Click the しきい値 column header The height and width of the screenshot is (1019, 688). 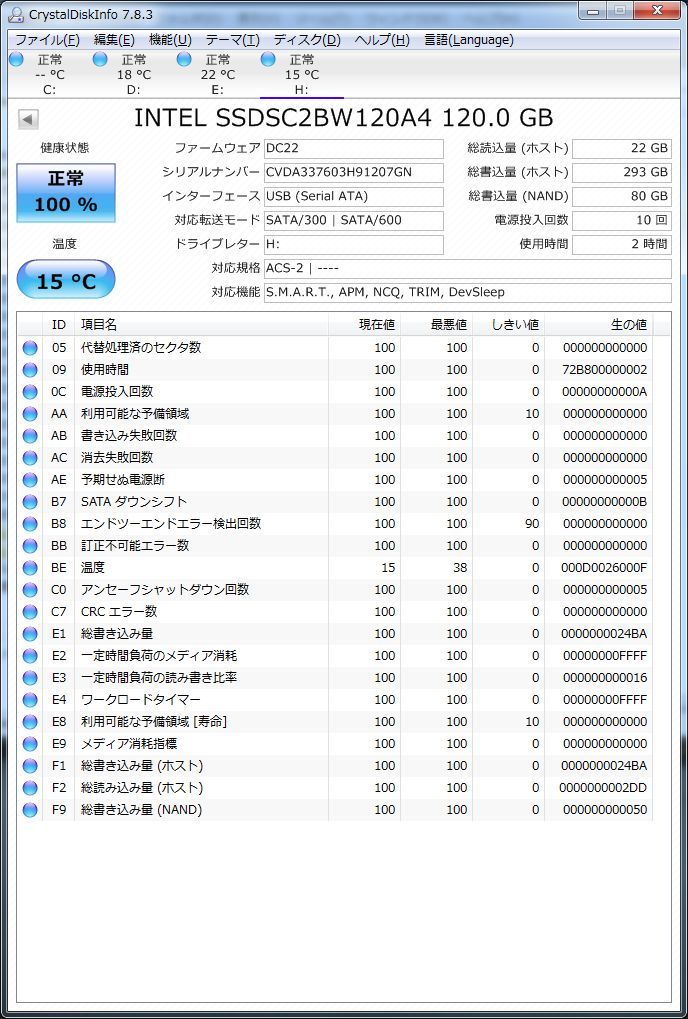point(509,324)
